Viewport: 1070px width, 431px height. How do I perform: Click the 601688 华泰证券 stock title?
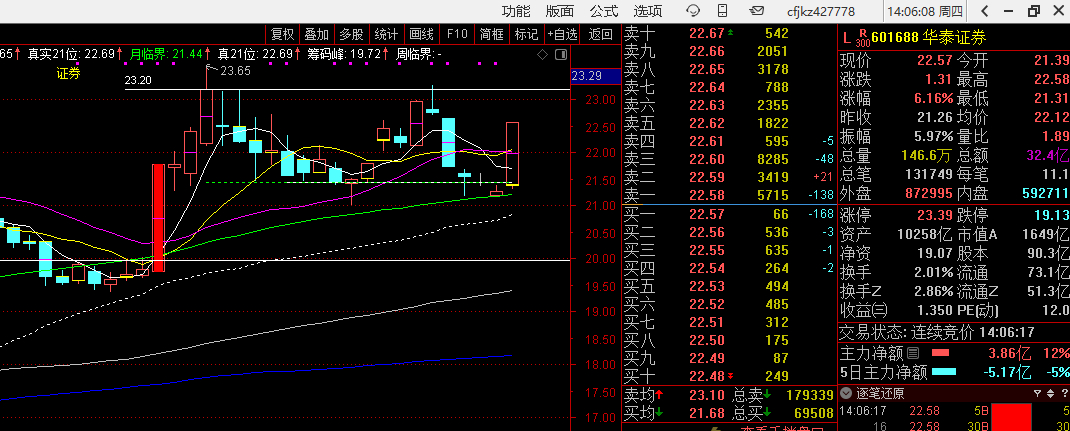[929, 38]
